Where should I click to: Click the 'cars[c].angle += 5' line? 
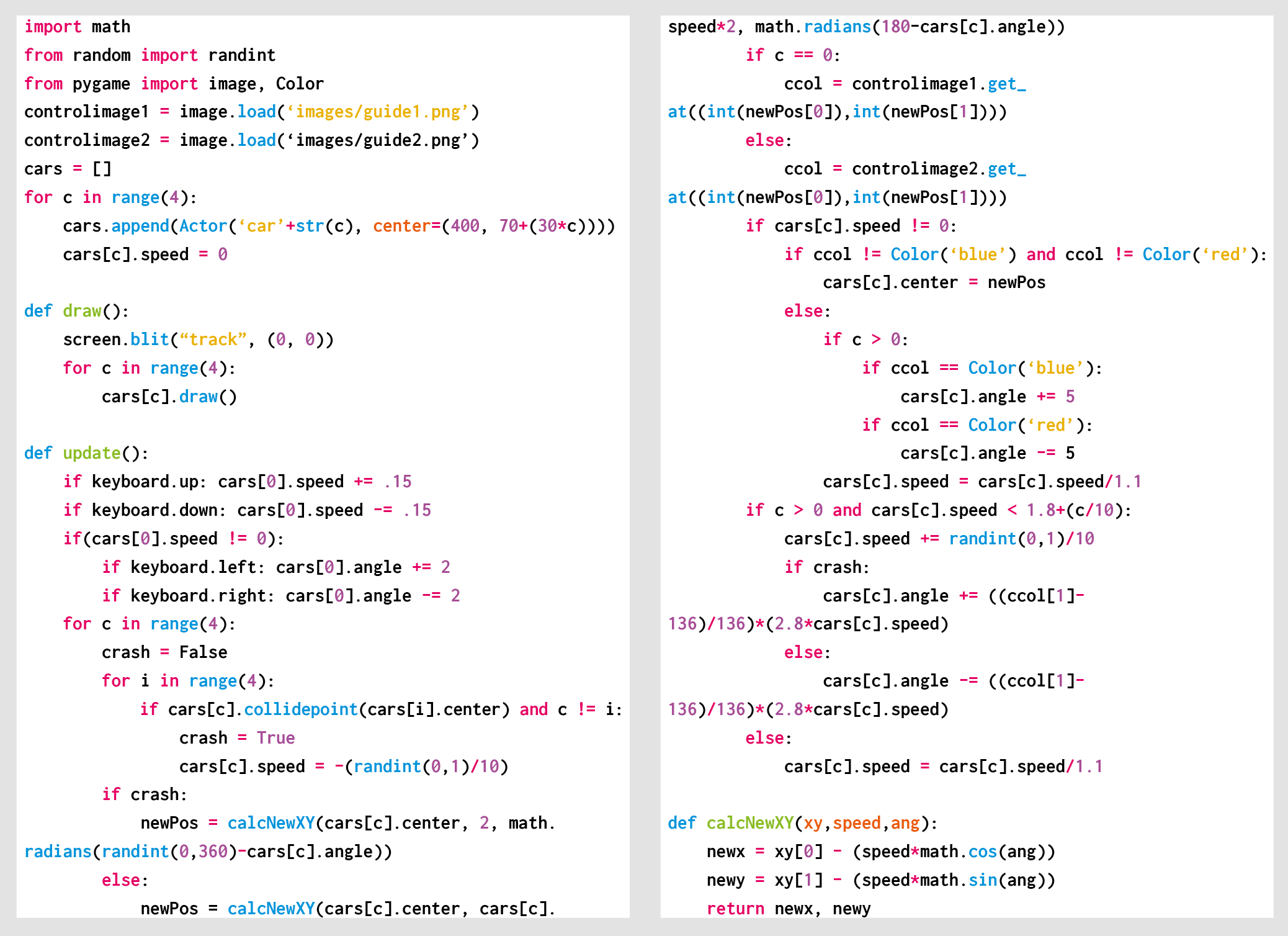pyautogui.click(x=986, y=397)
